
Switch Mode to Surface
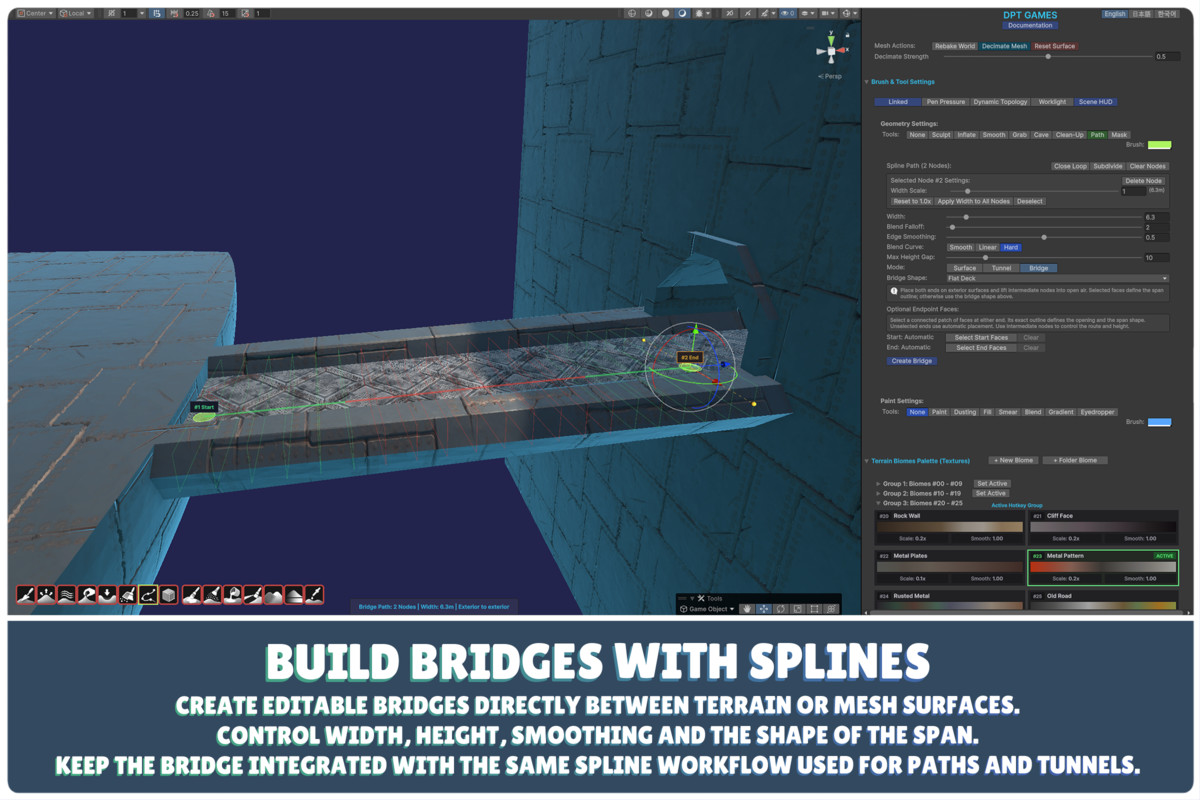(x=964, y=268)
